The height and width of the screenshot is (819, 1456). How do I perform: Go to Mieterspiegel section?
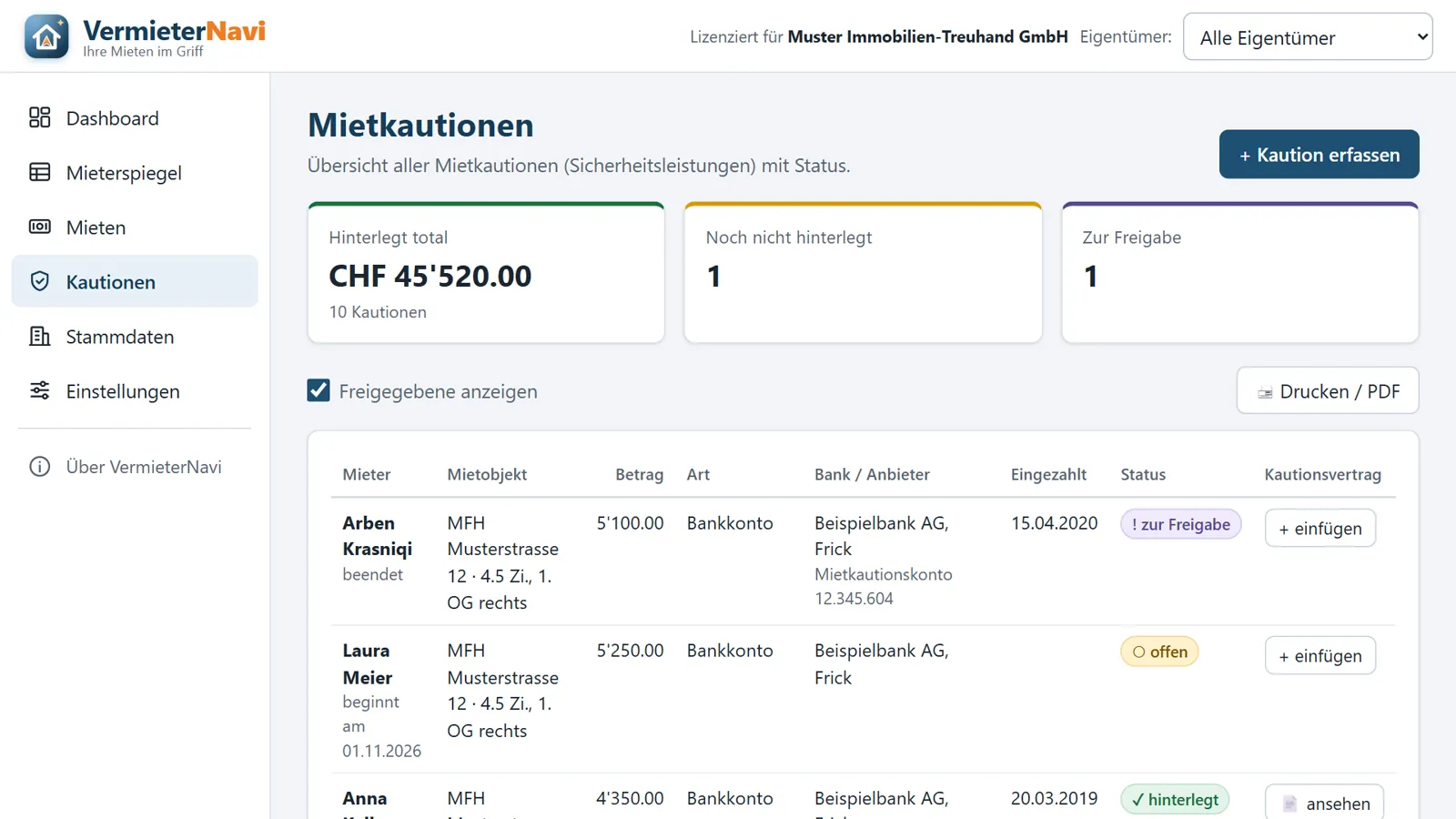[x=135, y=172]
